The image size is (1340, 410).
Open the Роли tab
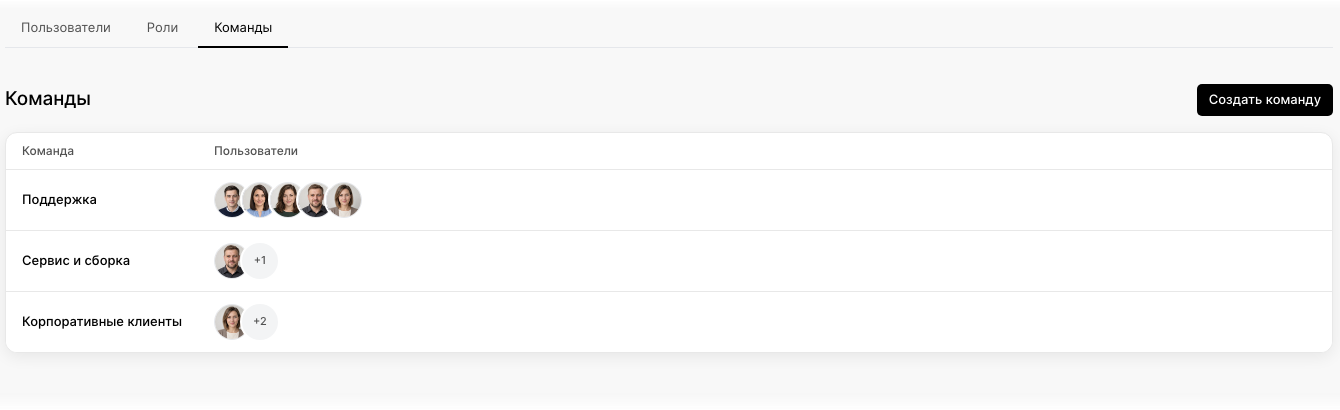point(162,28)
